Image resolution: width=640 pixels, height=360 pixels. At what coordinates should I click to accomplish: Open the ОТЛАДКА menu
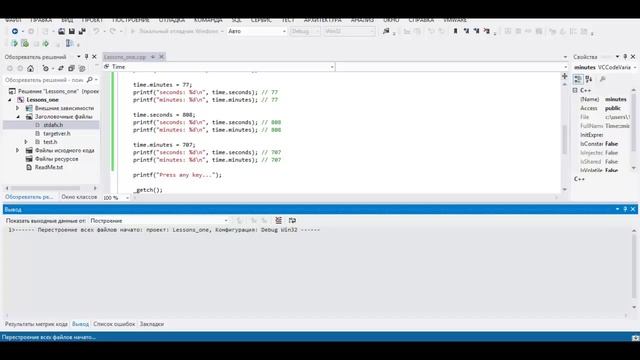pyautogui.click(x=172, y=20)
